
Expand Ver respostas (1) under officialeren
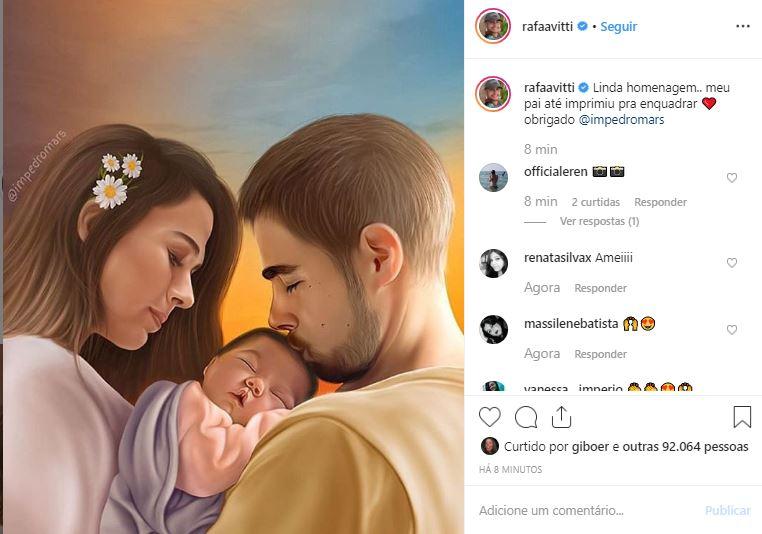pyautogui.click(x=599, y=222)
